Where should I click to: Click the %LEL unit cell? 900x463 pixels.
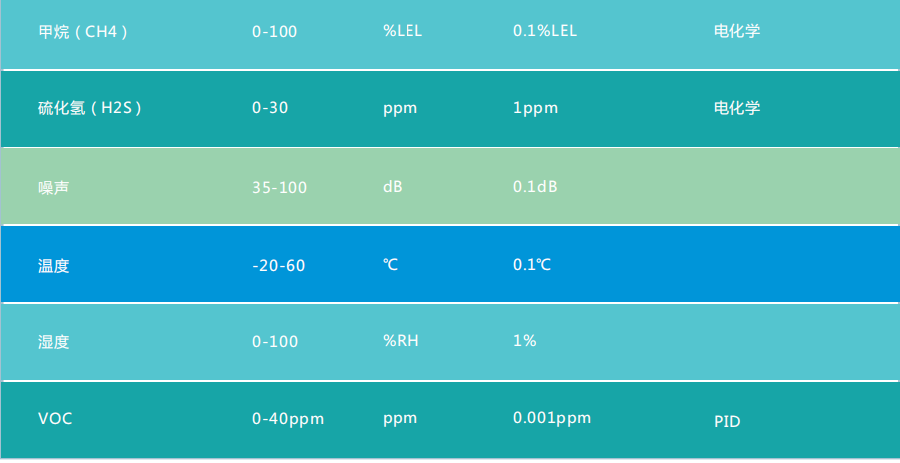coord(403,31)
